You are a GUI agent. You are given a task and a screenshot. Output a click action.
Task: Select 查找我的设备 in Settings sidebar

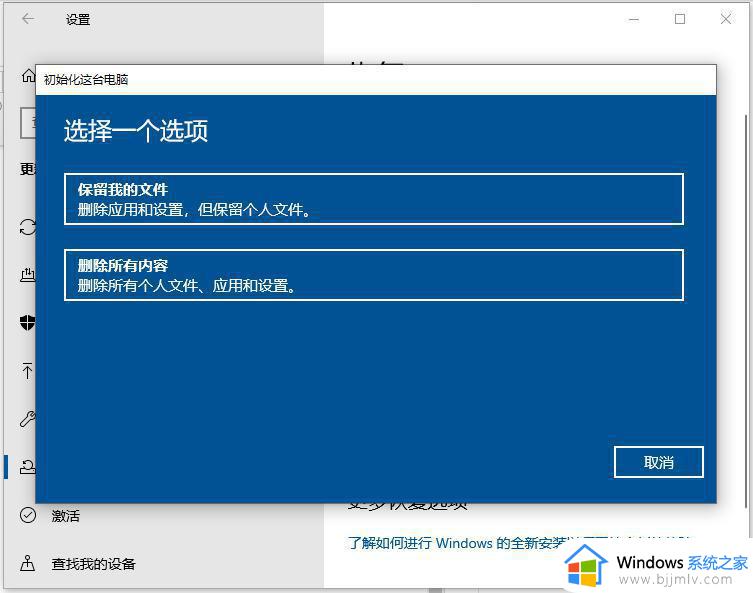point(93,564)
